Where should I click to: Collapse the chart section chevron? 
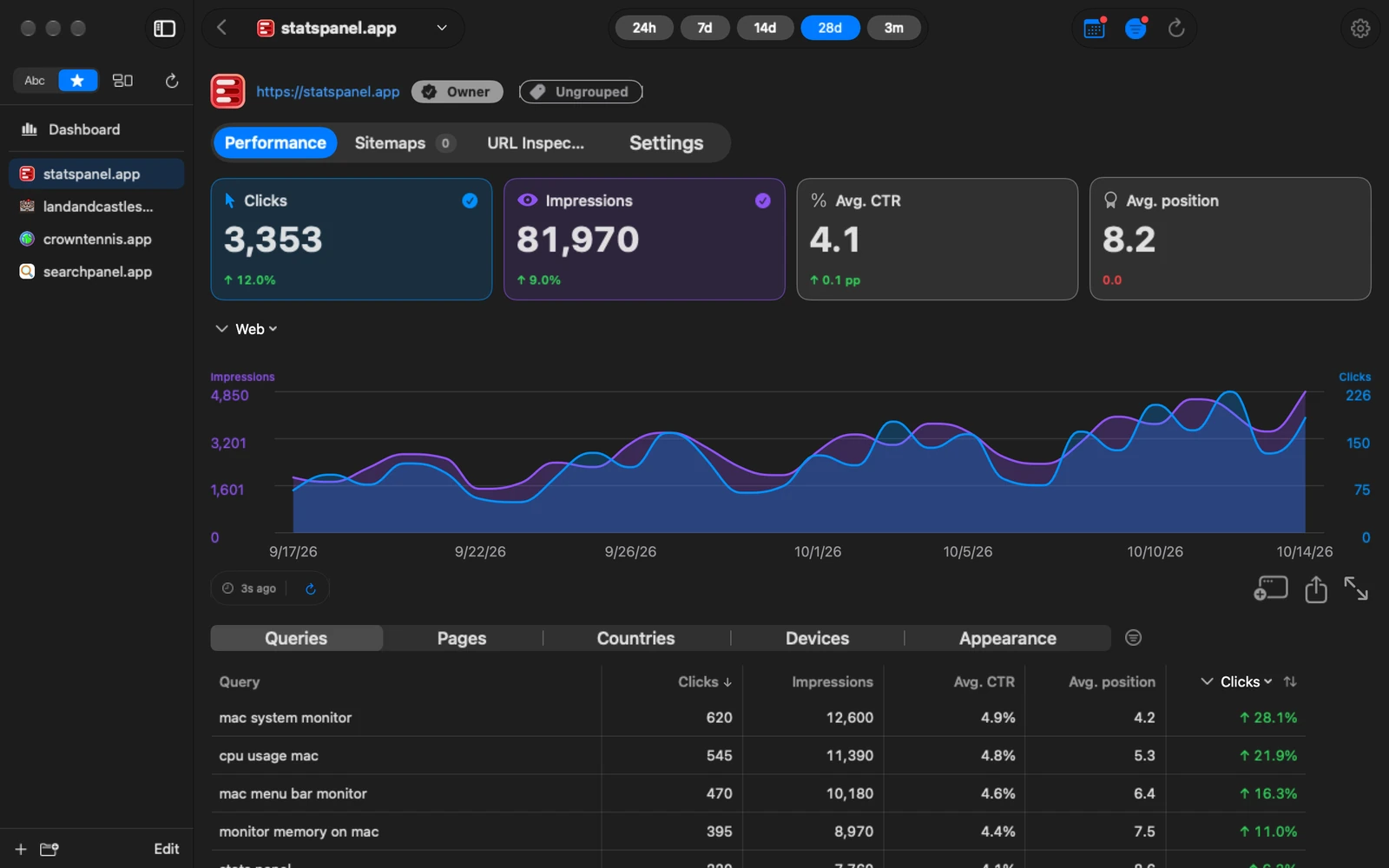(221, 329)
